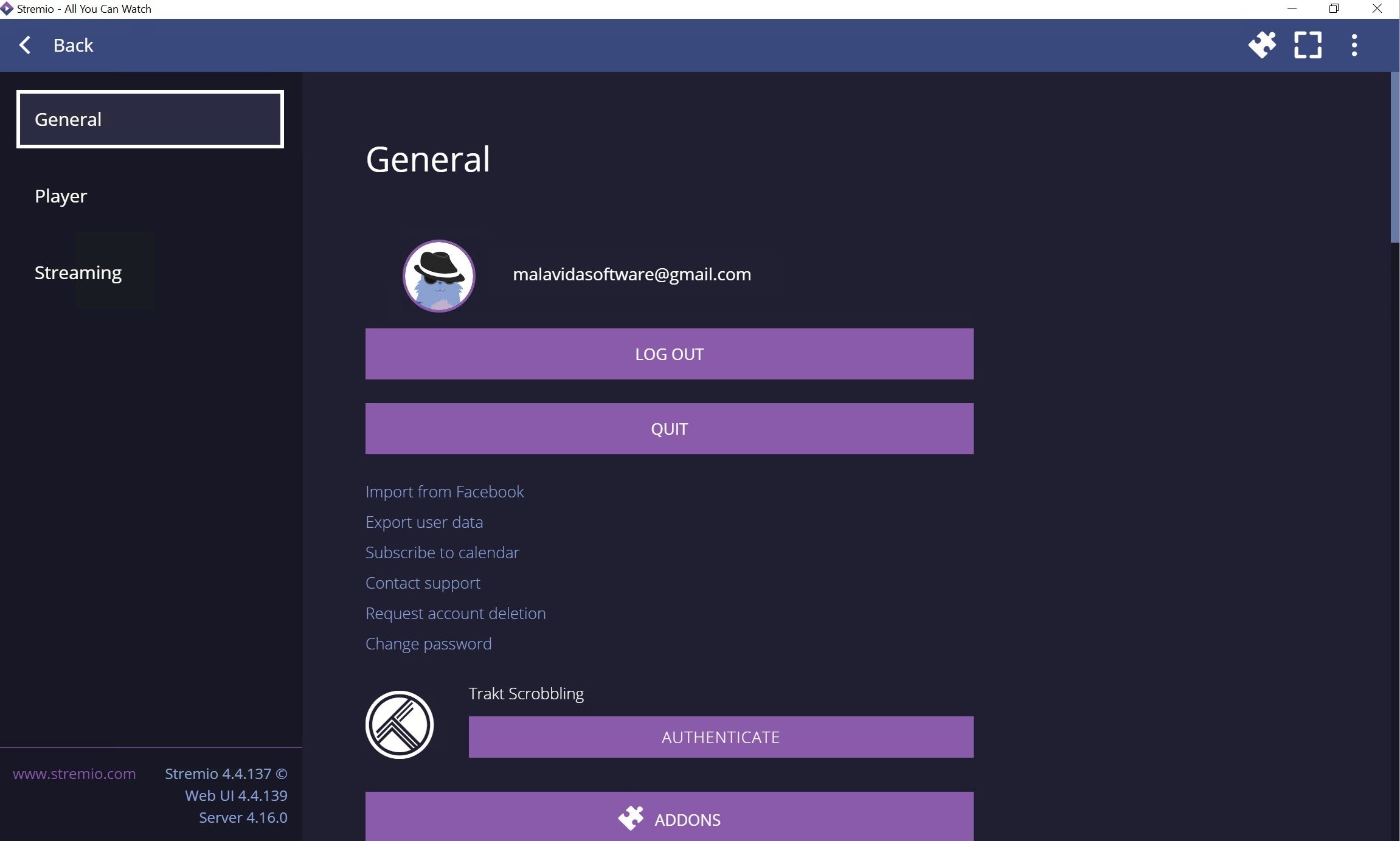Click the Contact support option
This screenshot has width=1400, height=841.
[423, 583]
